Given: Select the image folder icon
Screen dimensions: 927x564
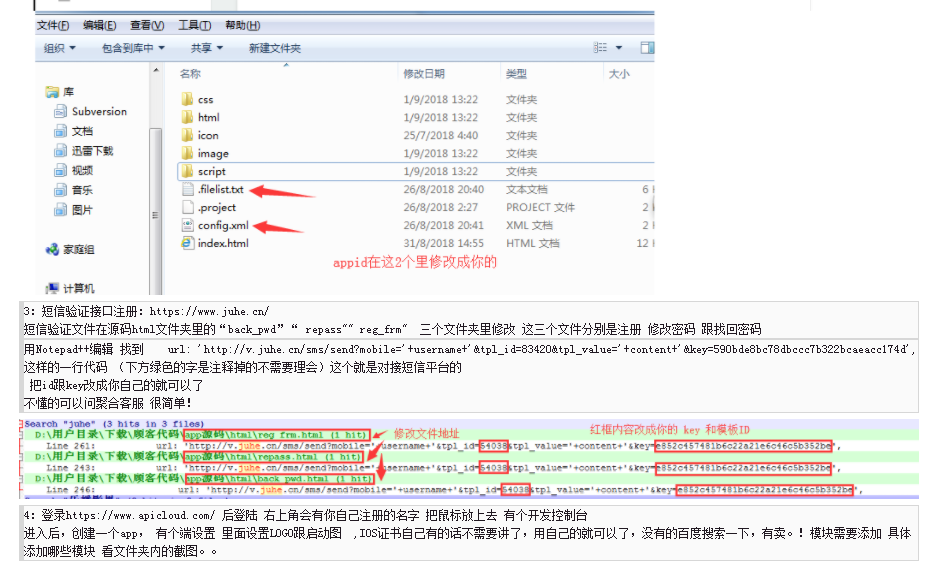Looking at the screenshot, I should pos(187,153).
